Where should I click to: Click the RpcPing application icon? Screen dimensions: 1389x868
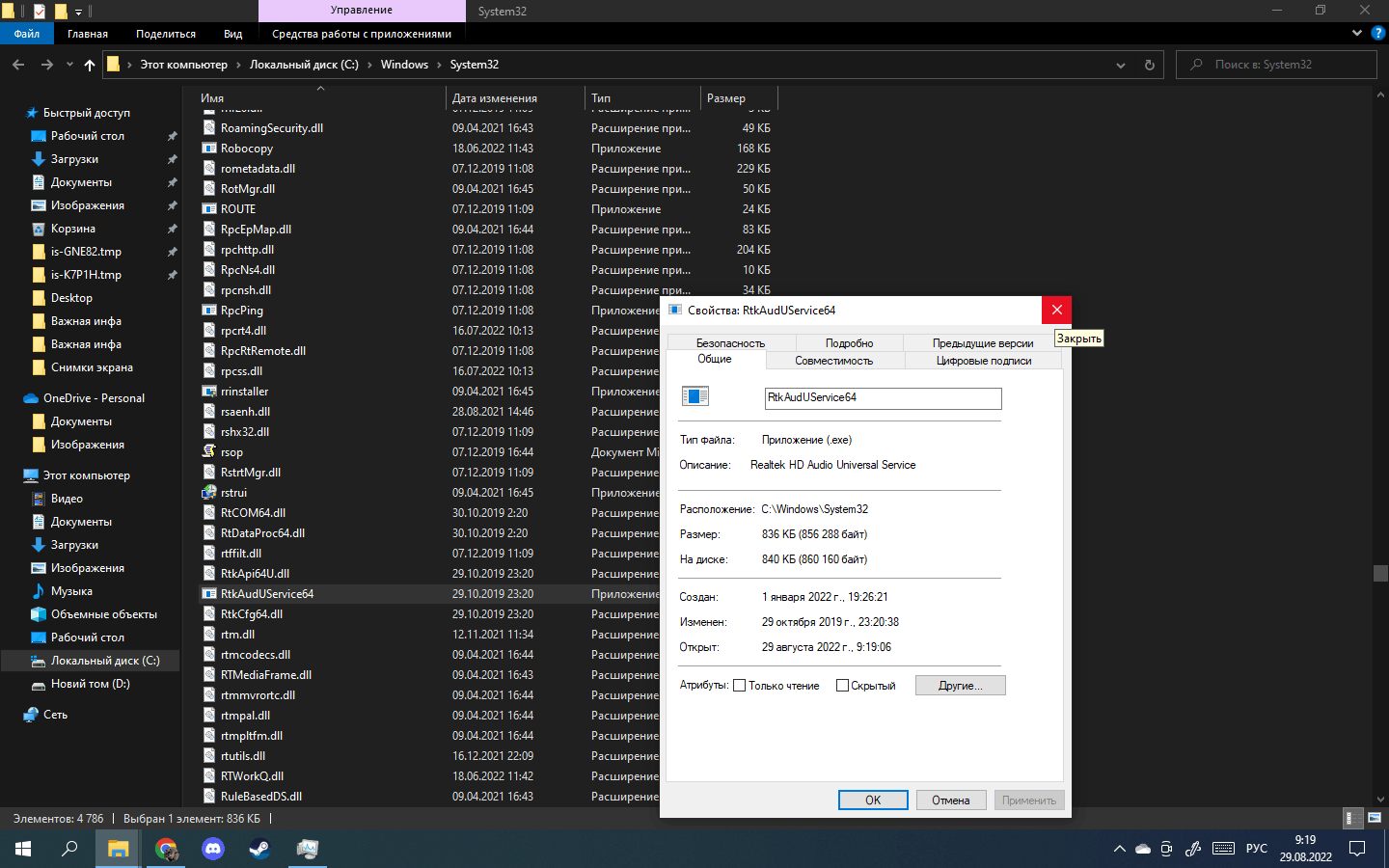[209, 311]
